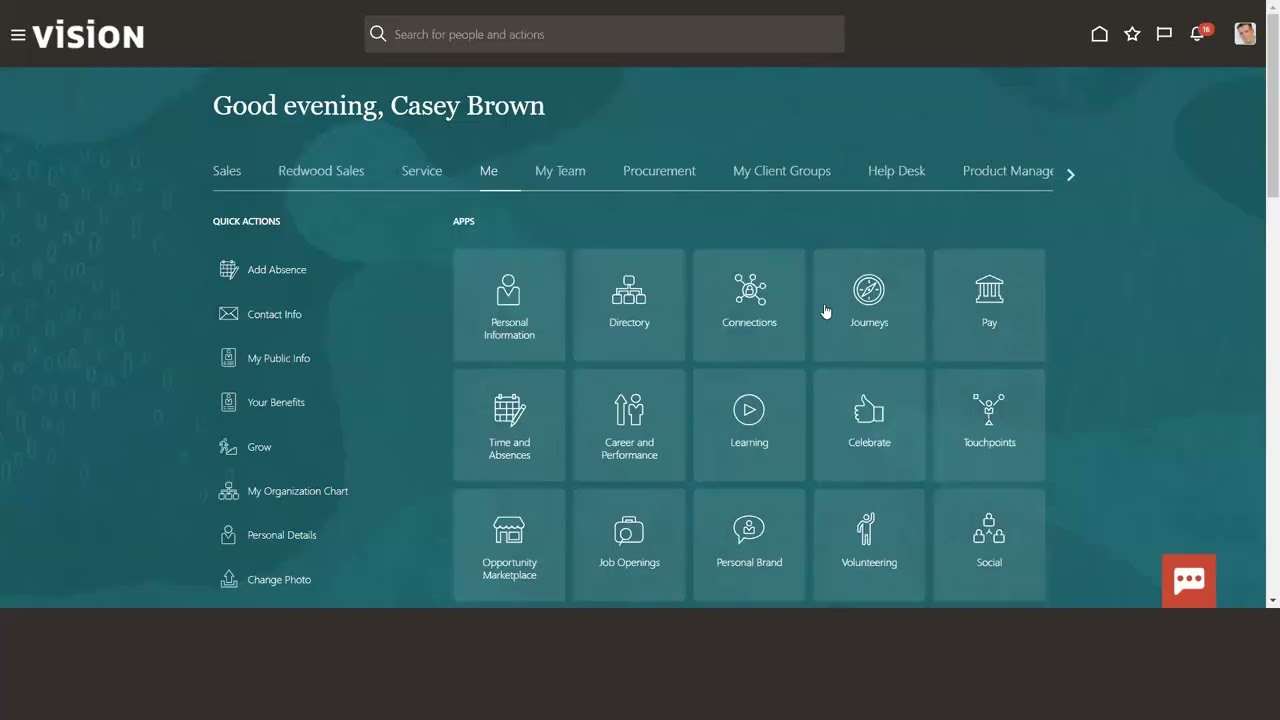Switch to the Redwood Sales tab
This screenshot has height=720, width=1280.
tap(321, 171)
